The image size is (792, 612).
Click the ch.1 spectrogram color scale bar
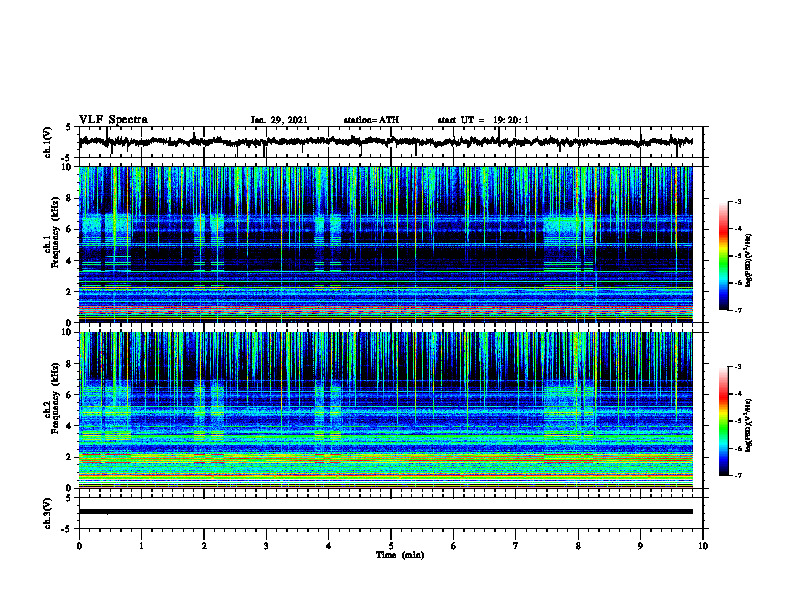coord(724,256)
